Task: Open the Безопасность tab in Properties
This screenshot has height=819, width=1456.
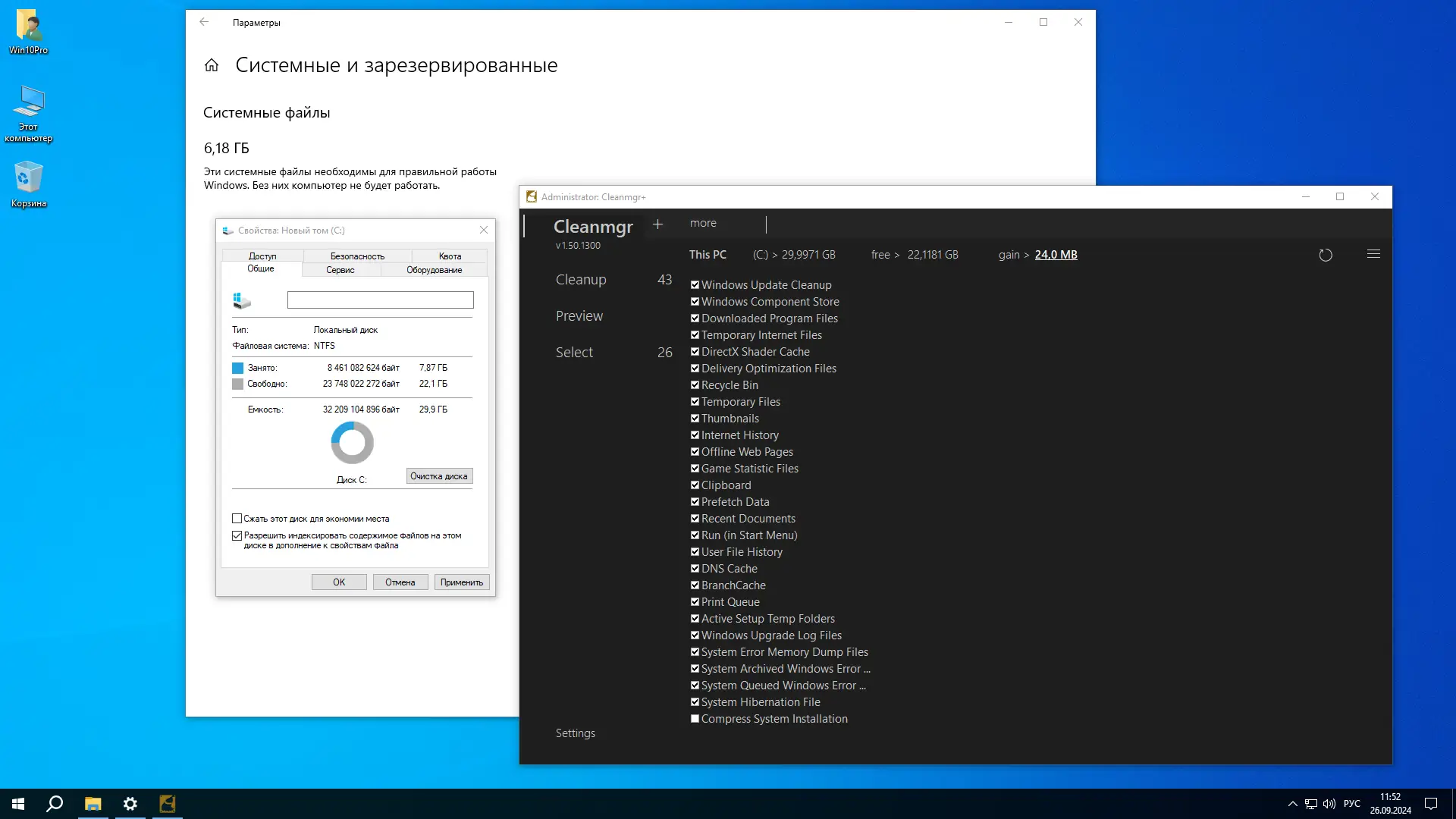Action: (357, 256)
